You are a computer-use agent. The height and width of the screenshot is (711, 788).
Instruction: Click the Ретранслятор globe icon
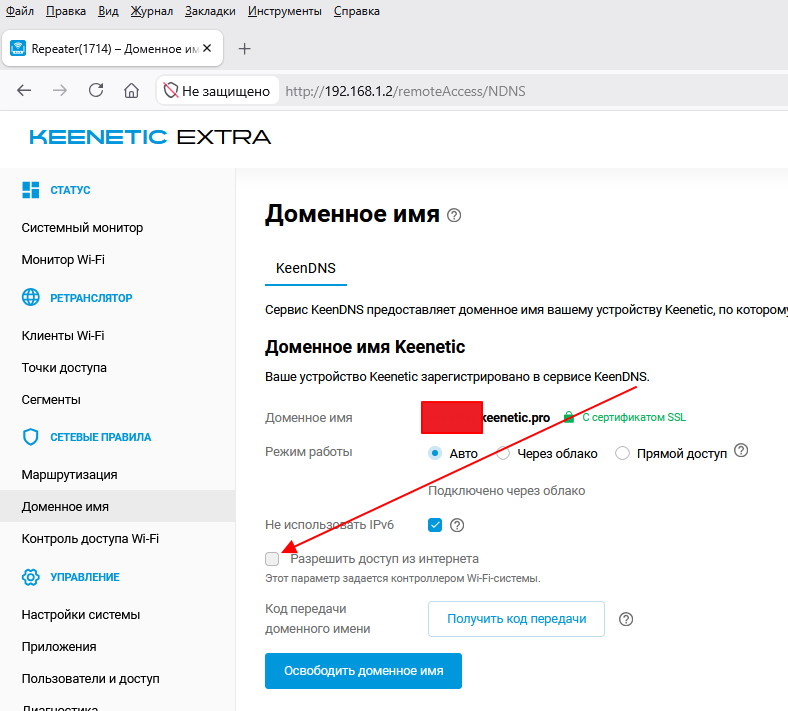pyautogui.click(x=31, y=297)
